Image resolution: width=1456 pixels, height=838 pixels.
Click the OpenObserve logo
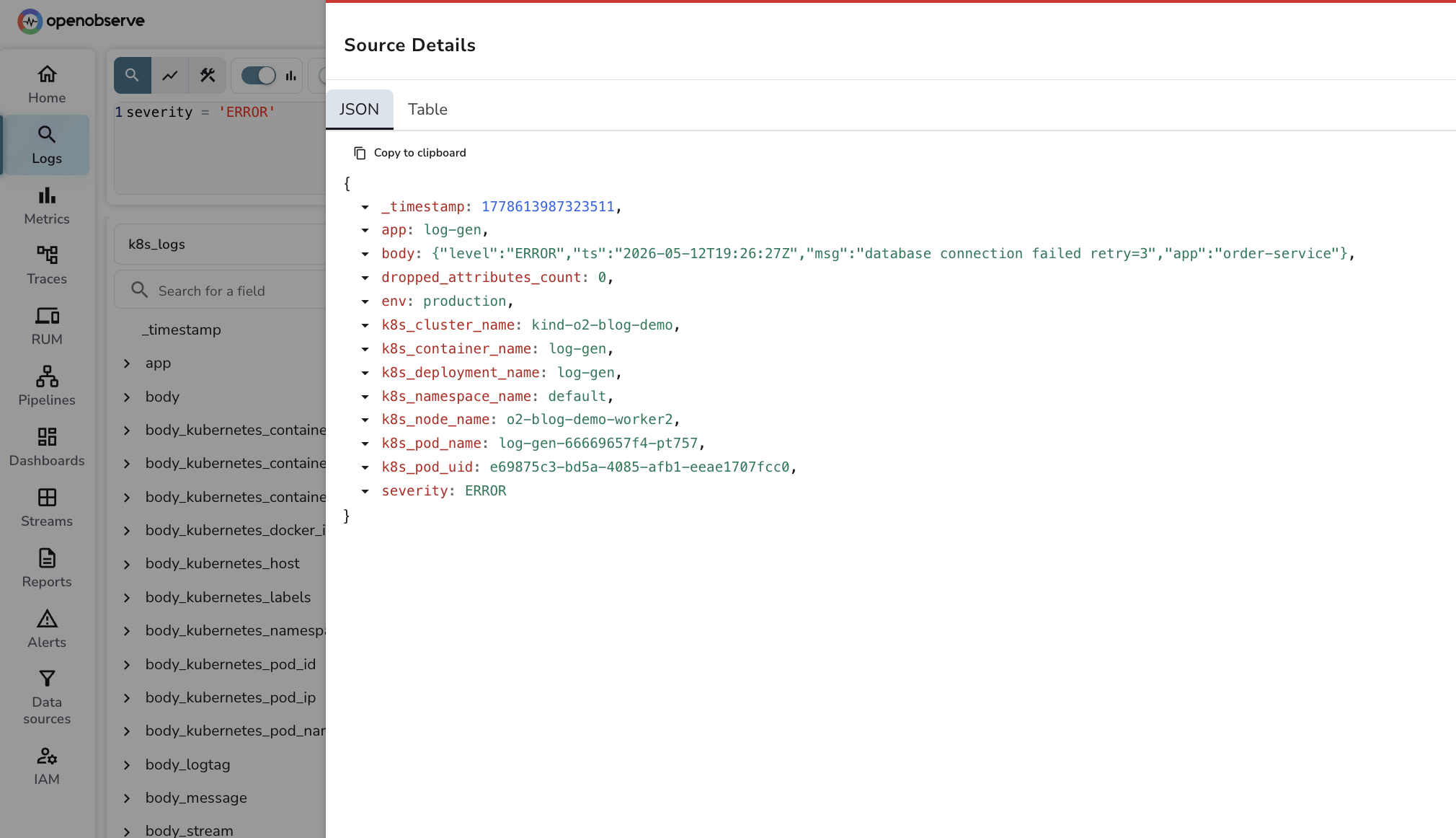[81, 22]
